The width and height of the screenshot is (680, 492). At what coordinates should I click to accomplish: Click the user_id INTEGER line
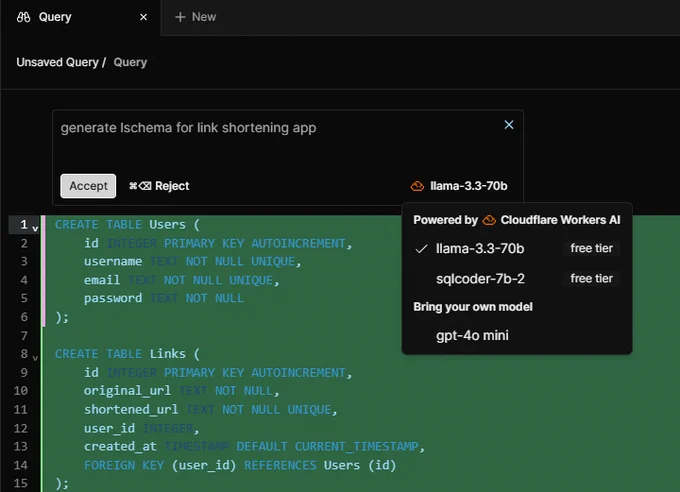141,428
